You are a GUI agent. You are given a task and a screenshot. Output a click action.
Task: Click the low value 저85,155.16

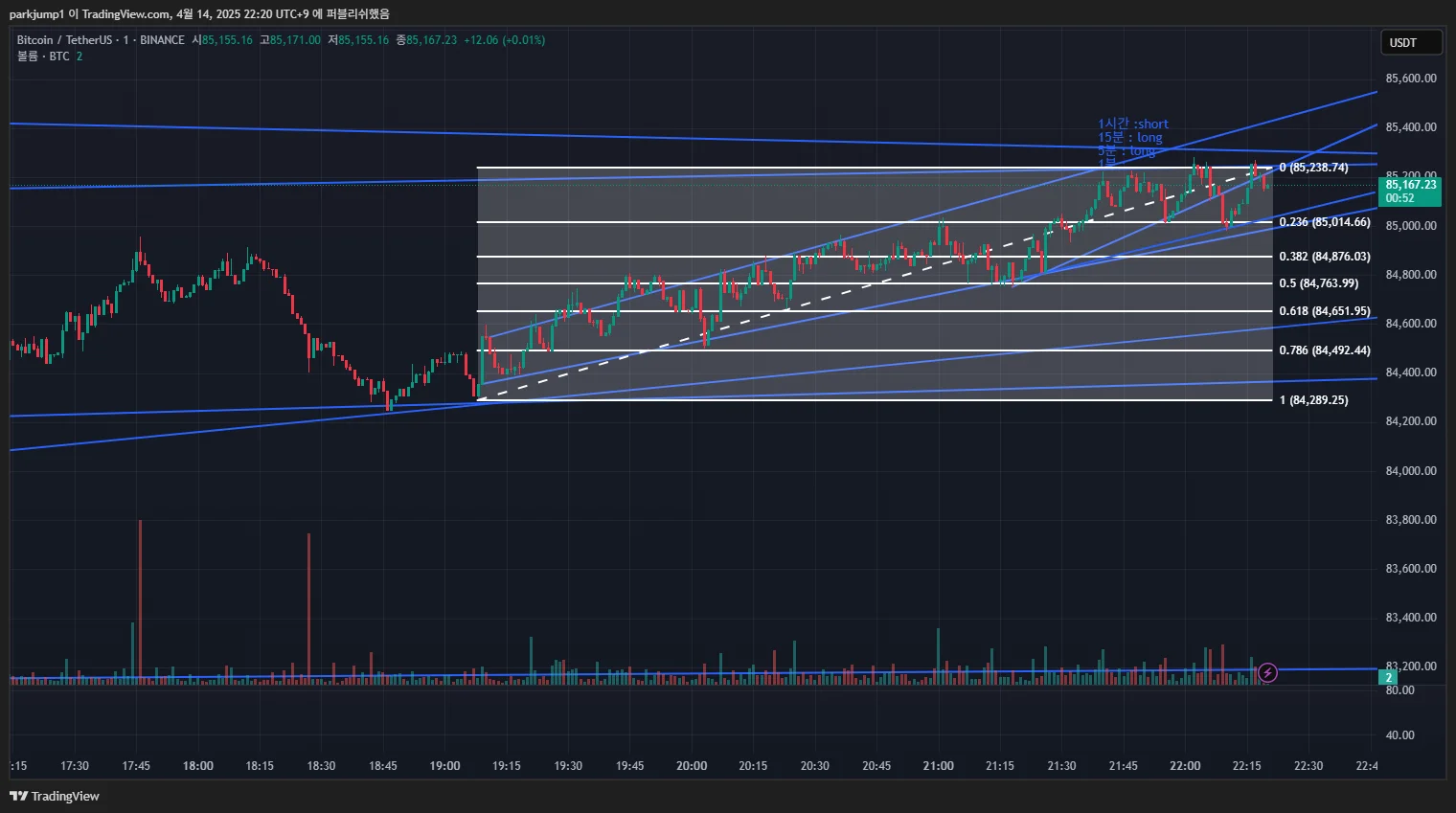[x=358, y=40]
